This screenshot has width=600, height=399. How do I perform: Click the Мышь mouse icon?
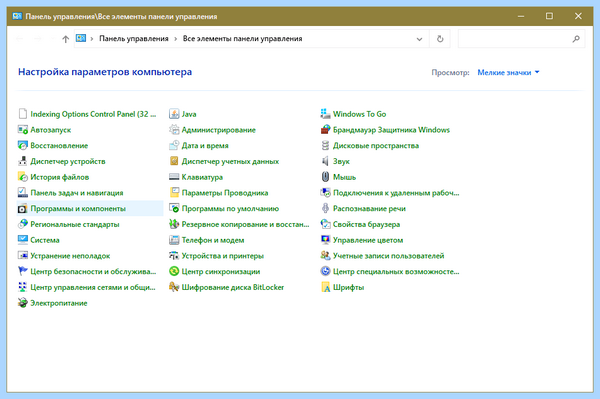pos(325,177)
